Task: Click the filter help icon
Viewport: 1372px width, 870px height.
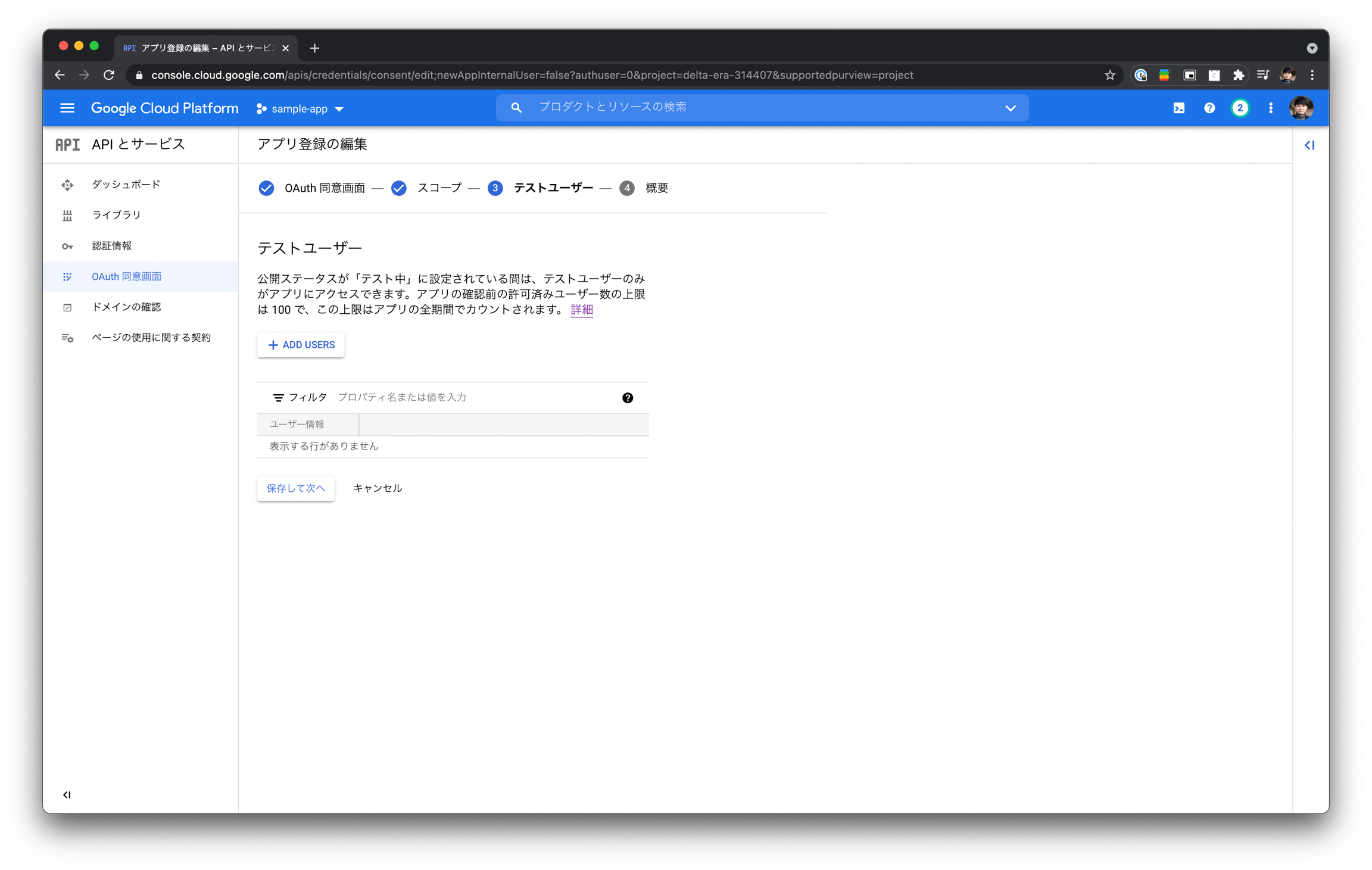Action: pos(627,398)
